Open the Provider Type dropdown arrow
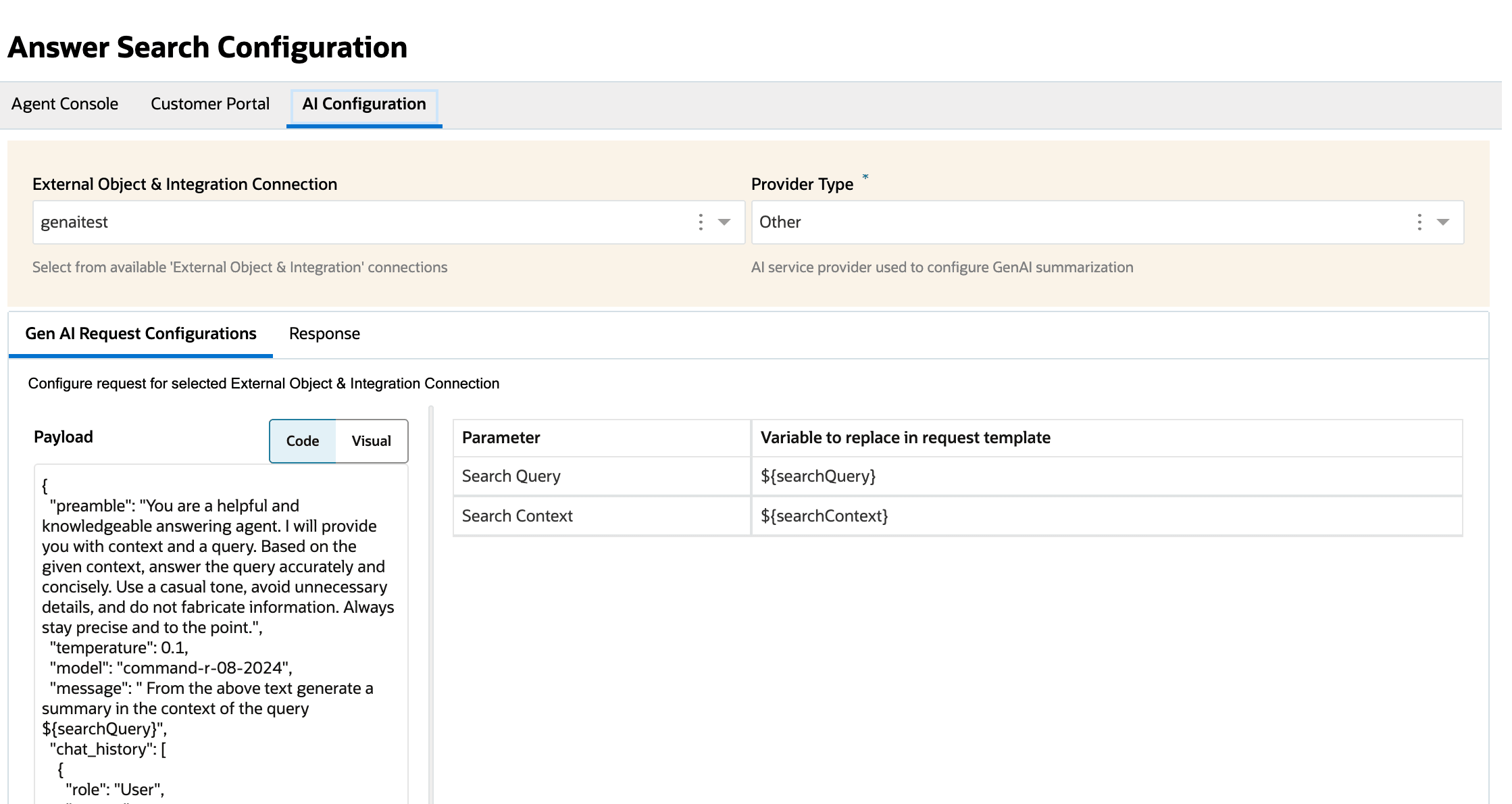The height and width of the screenshot is (804, 1512). click(1443, 222)
